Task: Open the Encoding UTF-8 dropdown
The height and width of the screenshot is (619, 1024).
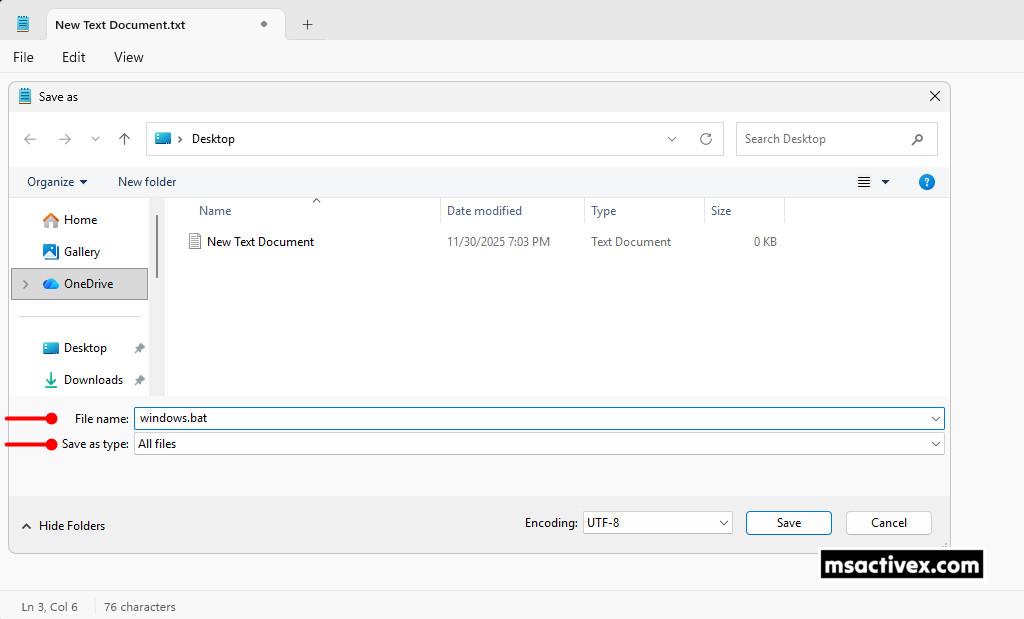Action: tap(657, 523)
